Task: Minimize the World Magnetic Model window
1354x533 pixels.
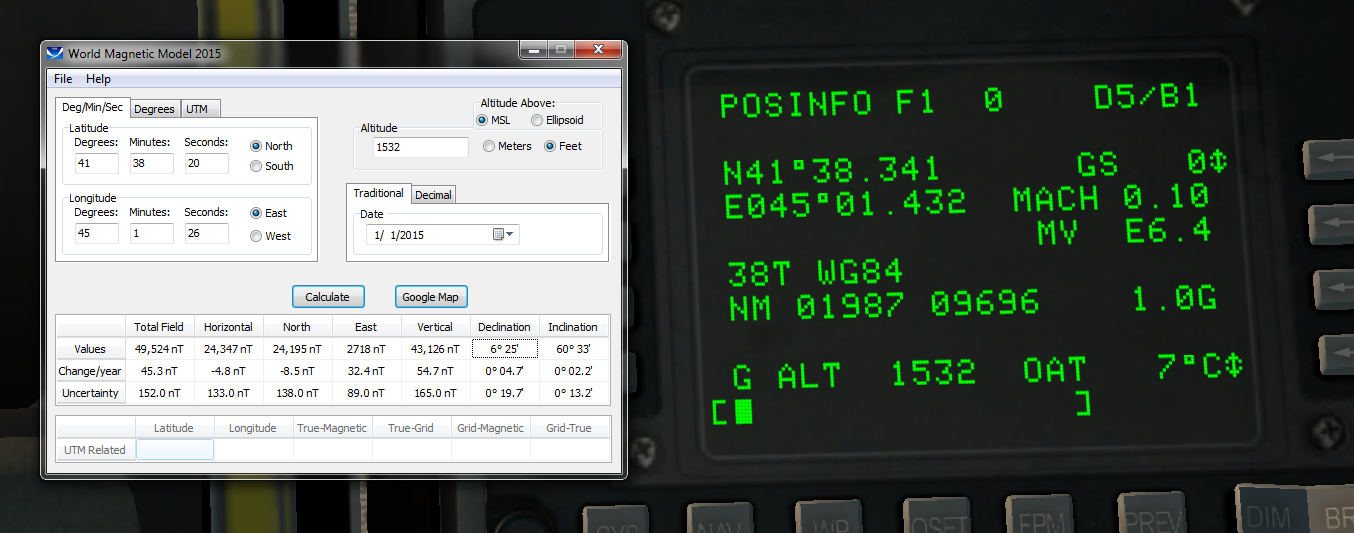Action: (532, 50)
